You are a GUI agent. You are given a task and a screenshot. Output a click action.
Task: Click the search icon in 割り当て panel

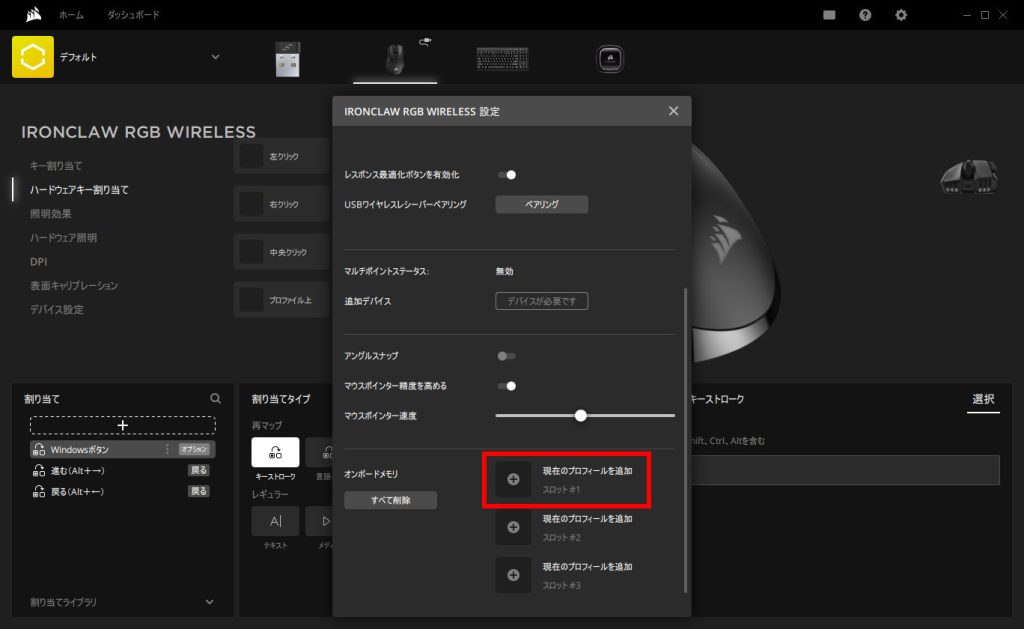(x=216, y=398)
